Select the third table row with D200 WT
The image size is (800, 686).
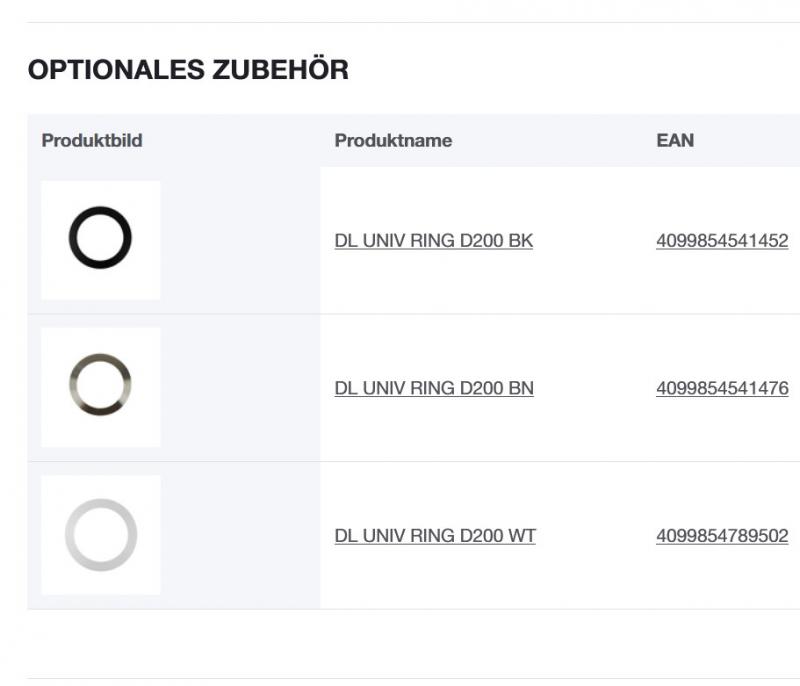point(250,535)
